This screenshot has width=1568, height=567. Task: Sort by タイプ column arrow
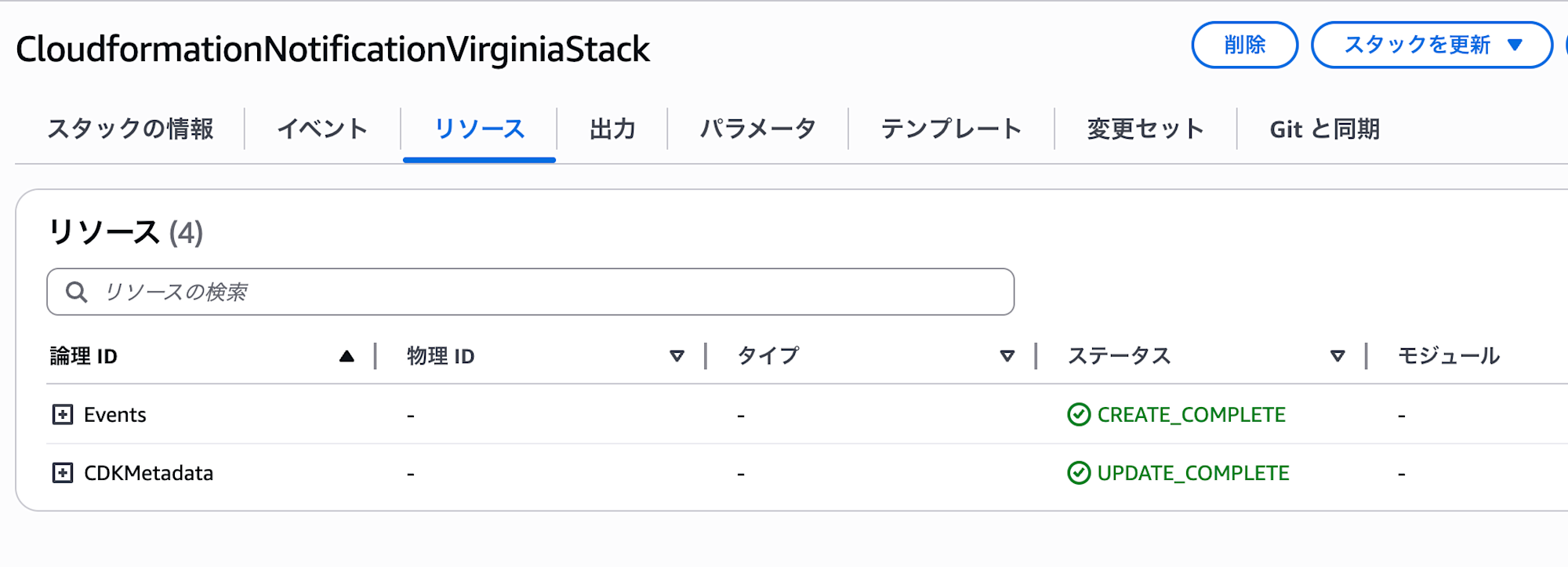(x=1007, y=356)
